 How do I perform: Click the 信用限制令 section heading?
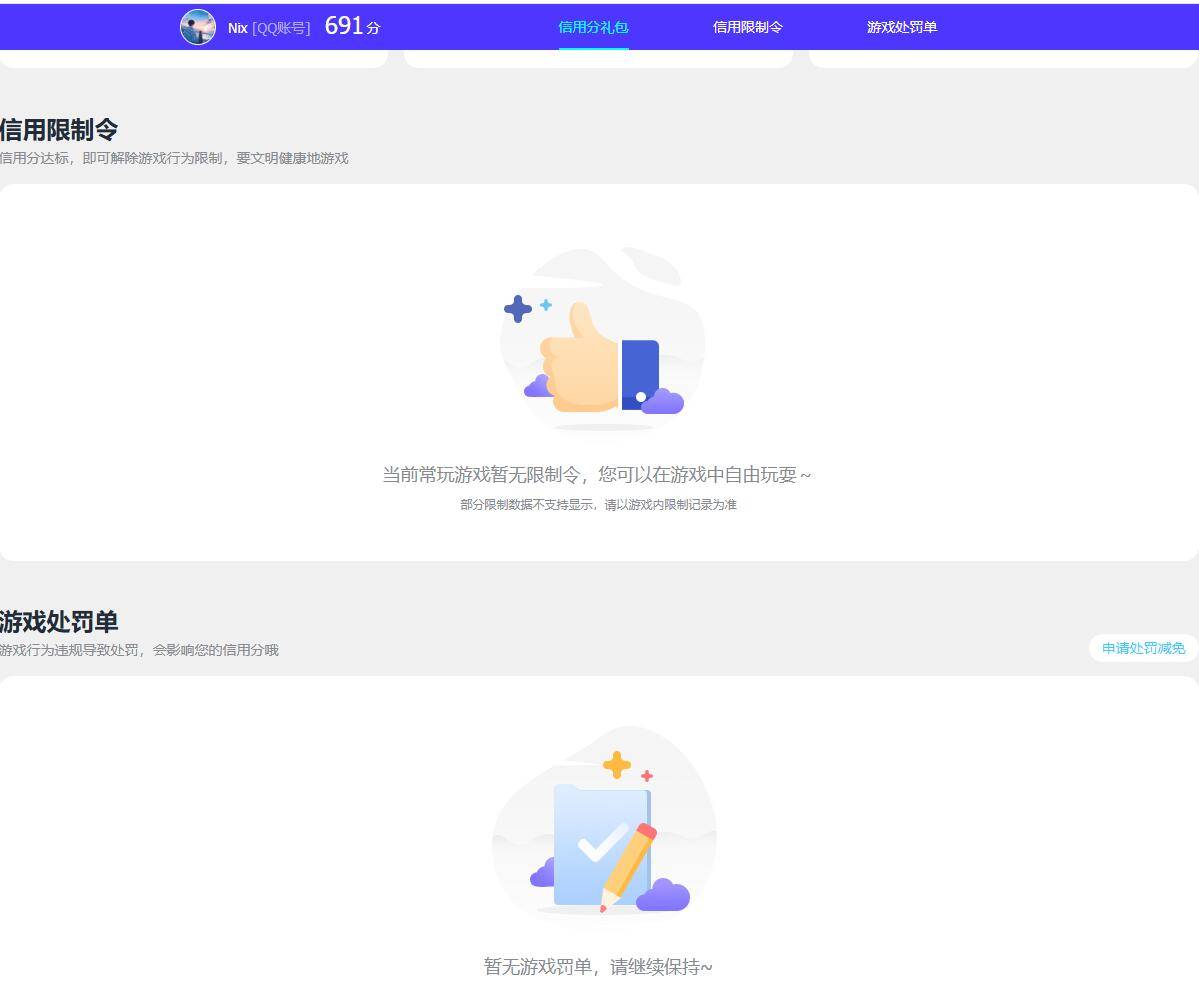(x=57, y=129)
